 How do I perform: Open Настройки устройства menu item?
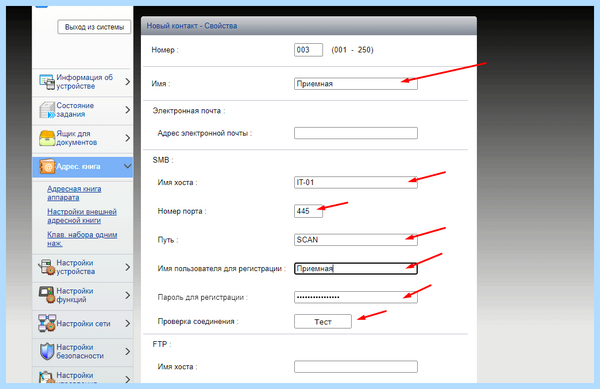(83, 267)
